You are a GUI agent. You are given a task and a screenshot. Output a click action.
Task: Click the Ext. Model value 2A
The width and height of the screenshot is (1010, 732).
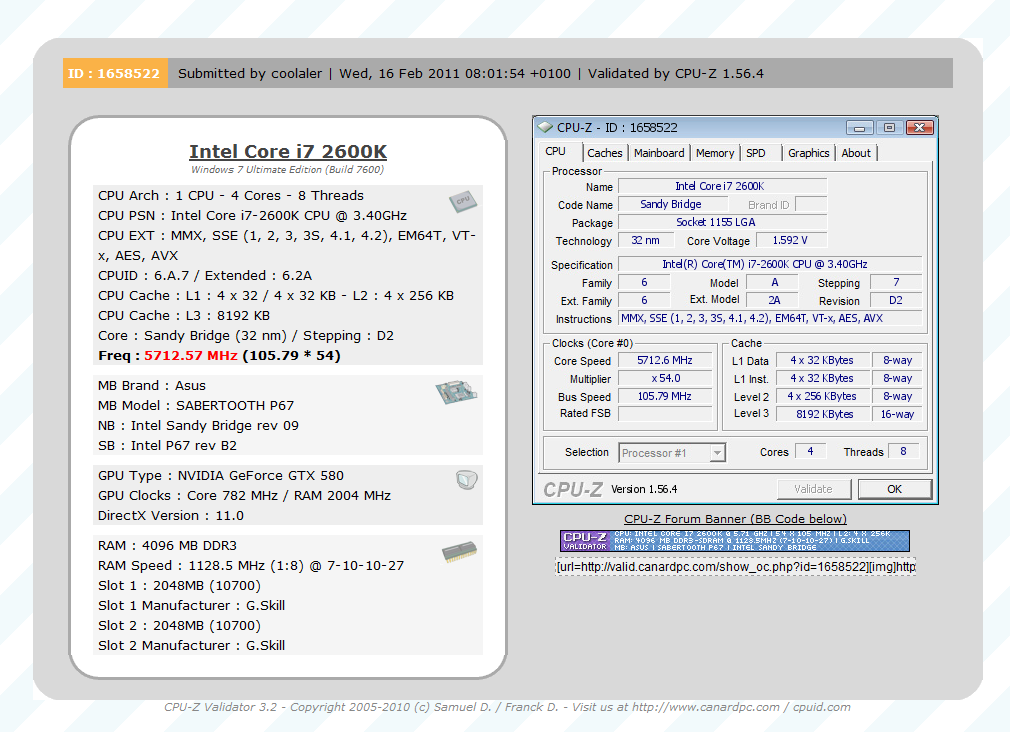pos(772,300)
